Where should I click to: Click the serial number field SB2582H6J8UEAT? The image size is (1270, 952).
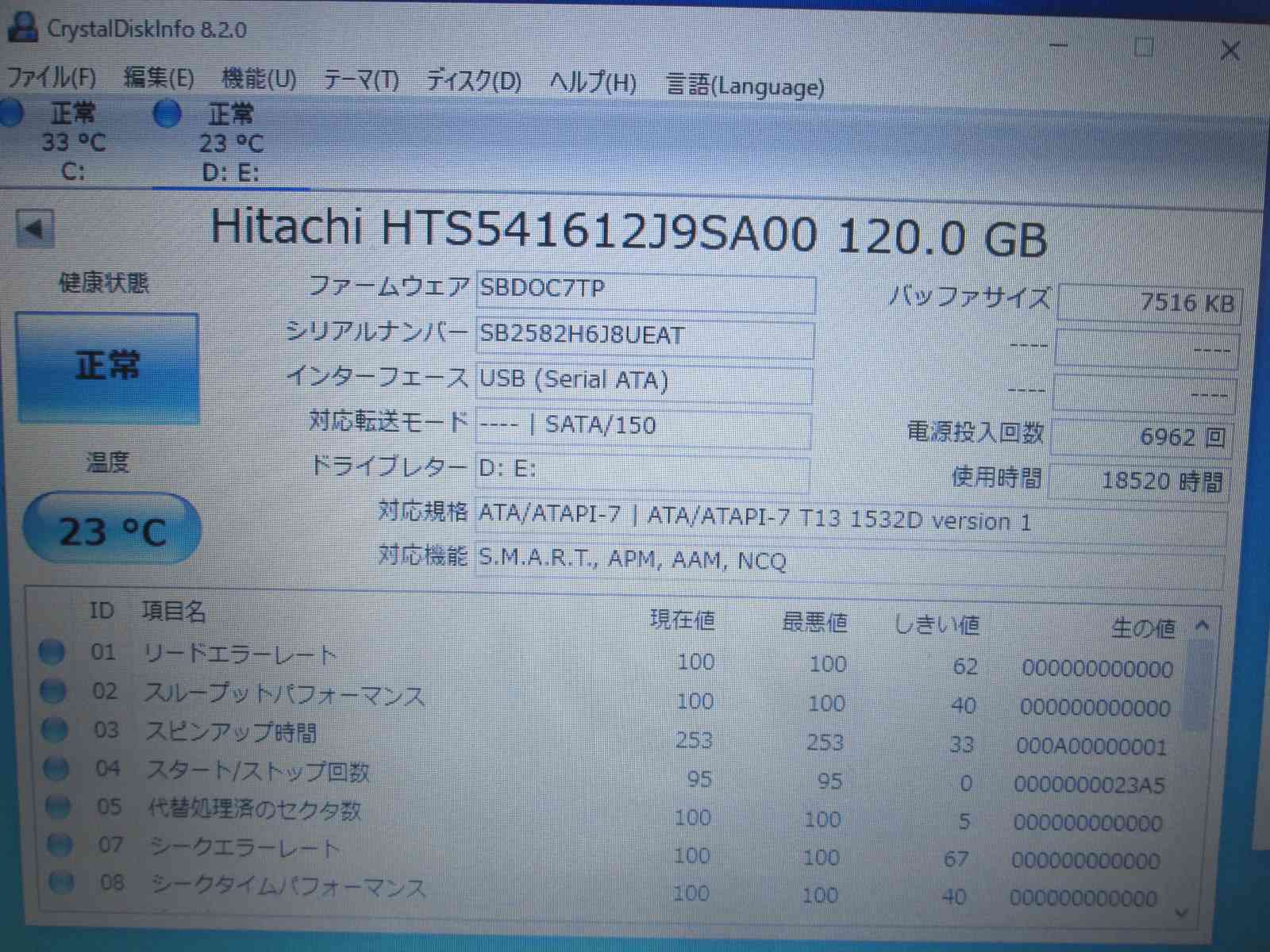645,336
